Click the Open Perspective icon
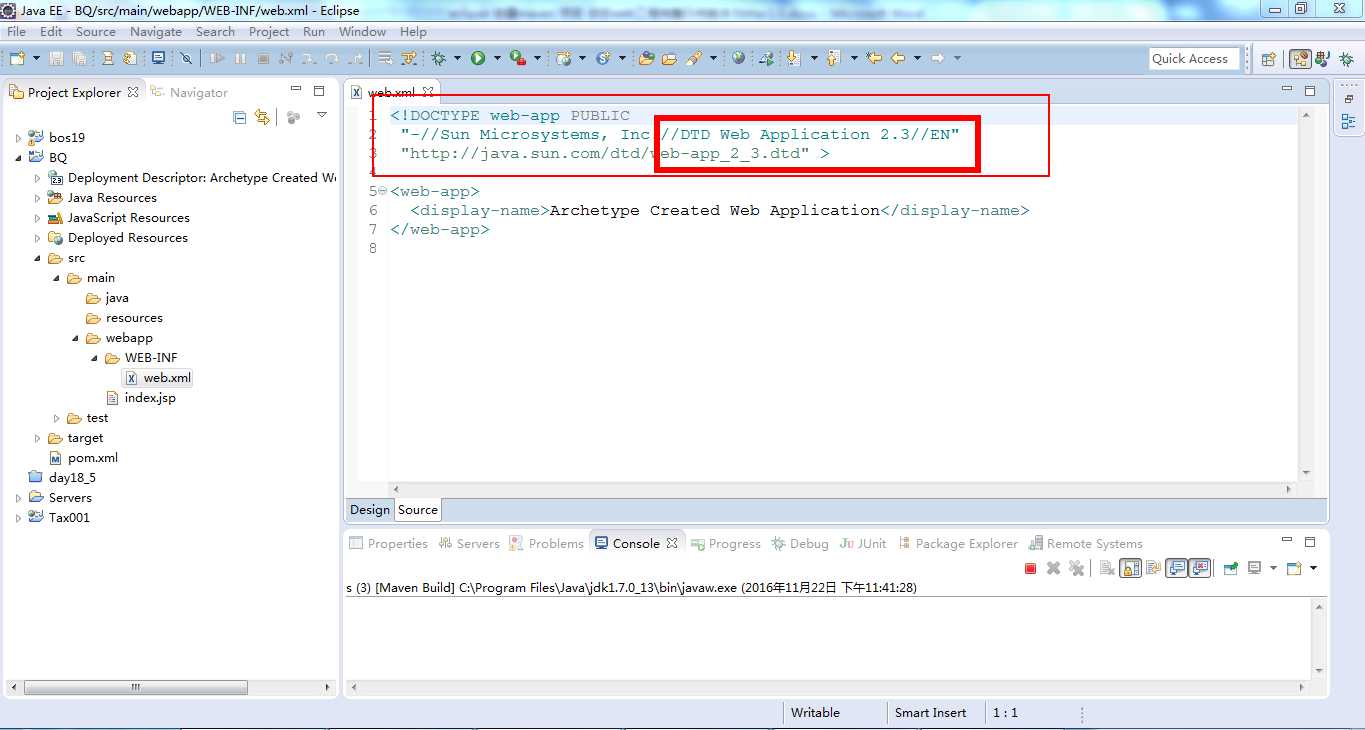 pos(1269,59)
